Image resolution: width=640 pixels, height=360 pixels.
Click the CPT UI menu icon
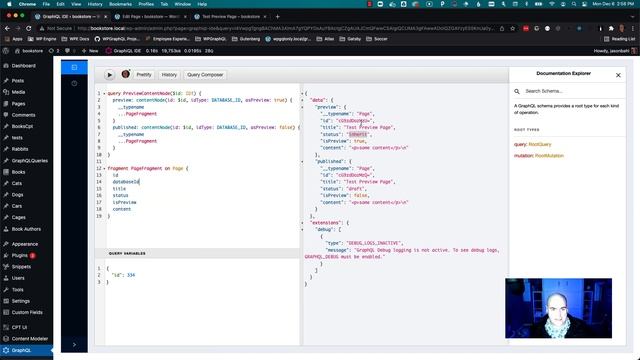pos(6,327)
